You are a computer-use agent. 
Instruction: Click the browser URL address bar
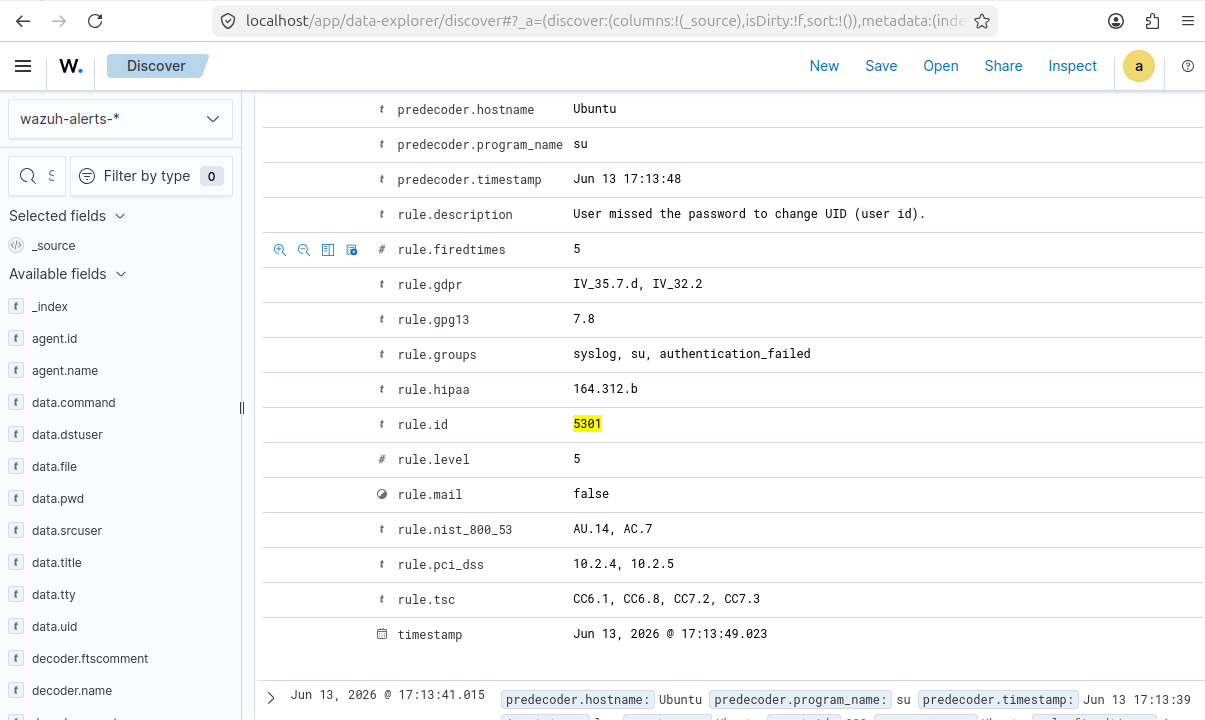coord(605,21)
